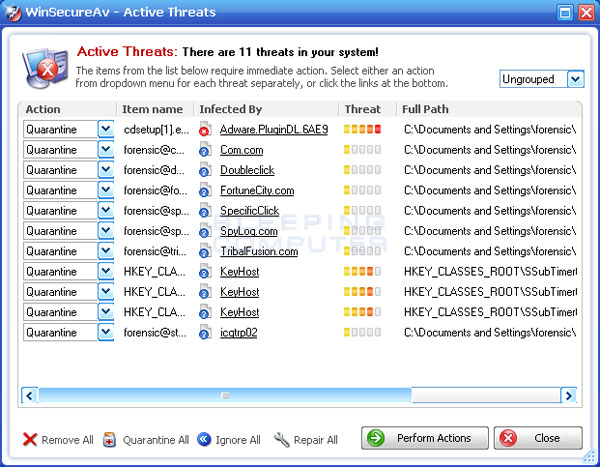Sort by the Item name column header
This screenshot has height=467, width=600.
pyautogui.click(x=155, y=109)
